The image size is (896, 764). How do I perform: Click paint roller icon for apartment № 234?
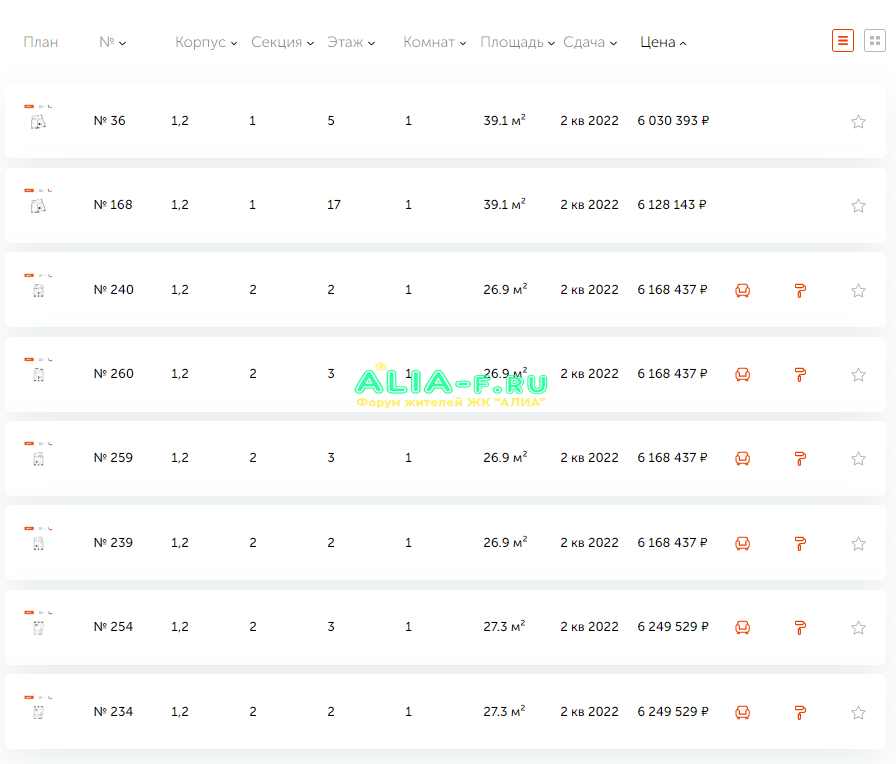tap(800, 712)
